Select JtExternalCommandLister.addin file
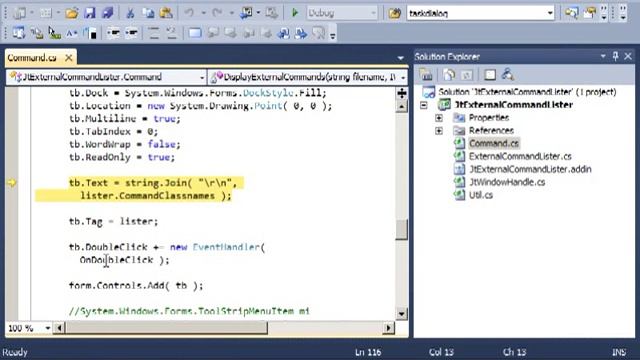The width and height of the screenshot is (640, 360). point(530,169)
